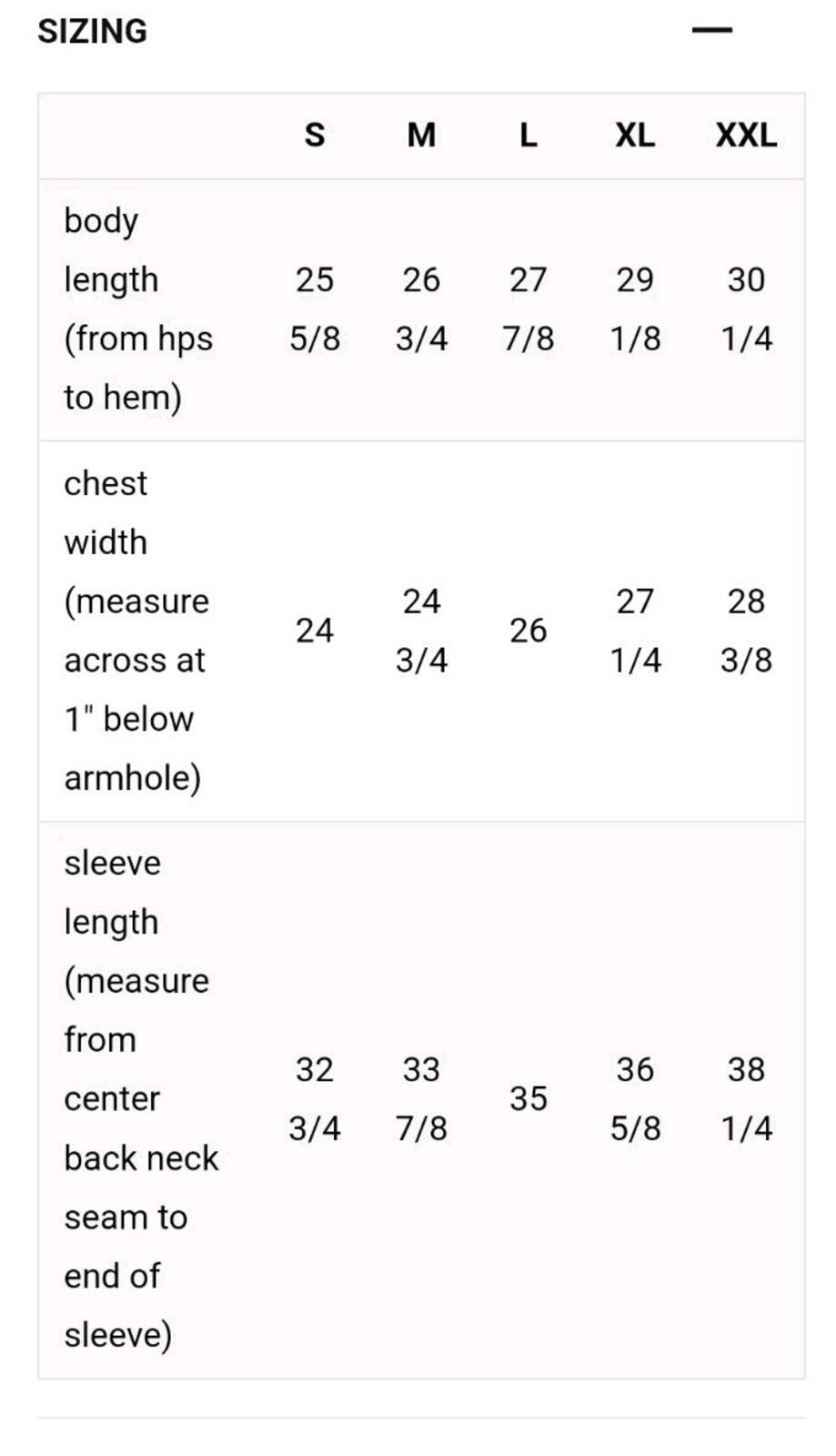Image resolution: width=836 pixels, height=1456 pixels.
Task: Click body length value 30 1/4
Action: [x=746, y=309]
